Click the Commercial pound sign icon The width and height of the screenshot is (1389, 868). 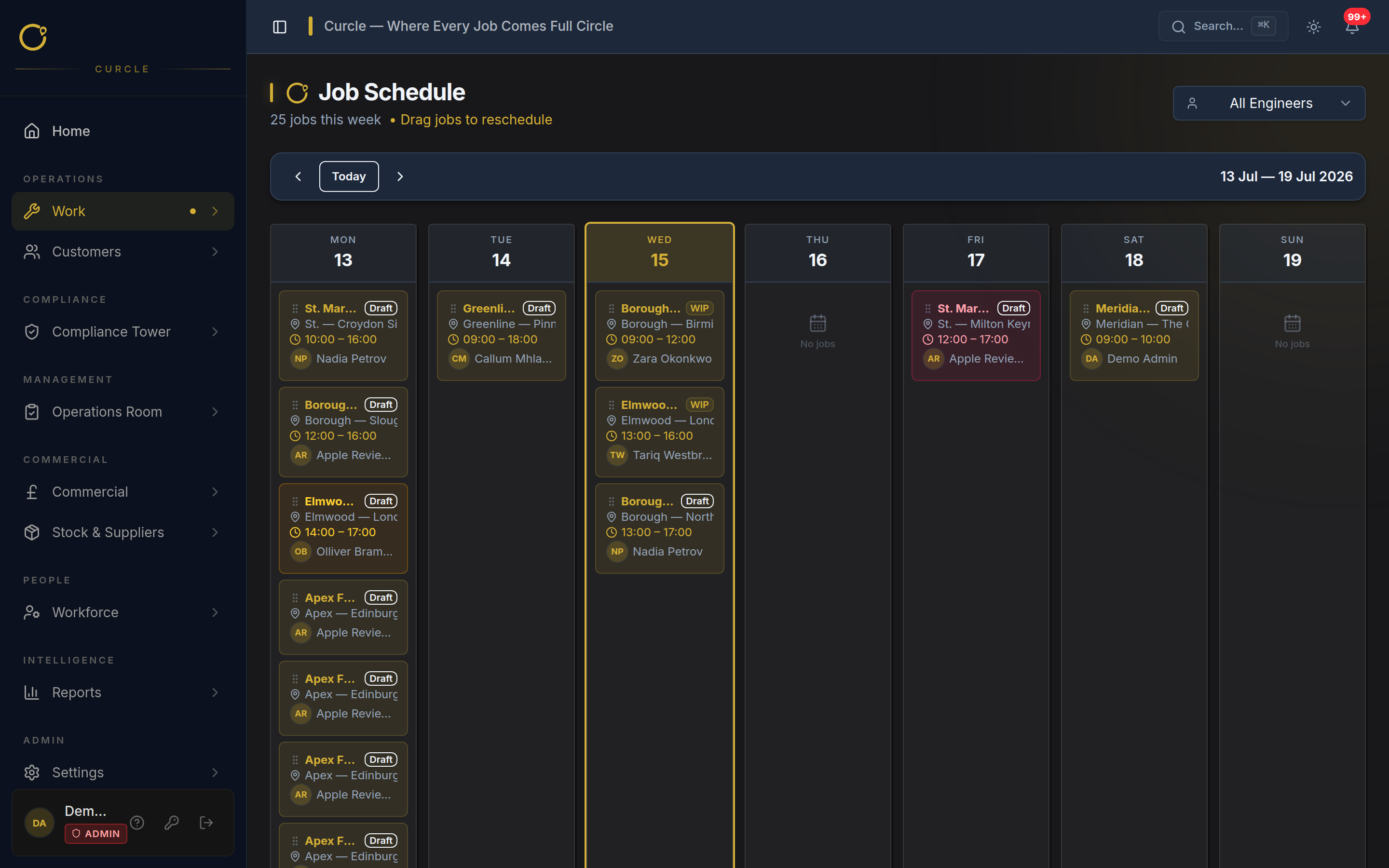[31, 492]
